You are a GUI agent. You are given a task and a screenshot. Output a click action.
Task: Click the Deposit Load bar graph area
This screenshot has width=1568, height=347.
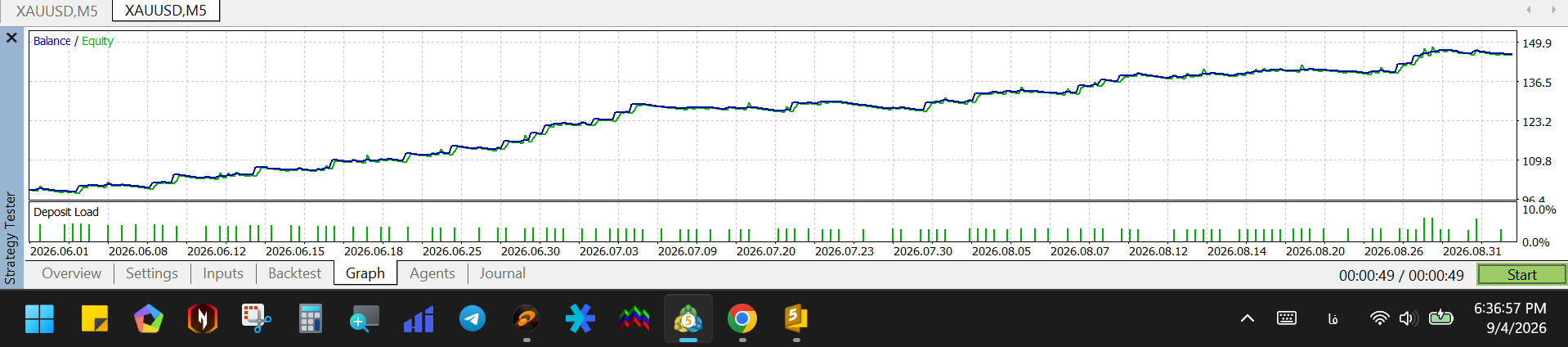(x=773, y=223)
